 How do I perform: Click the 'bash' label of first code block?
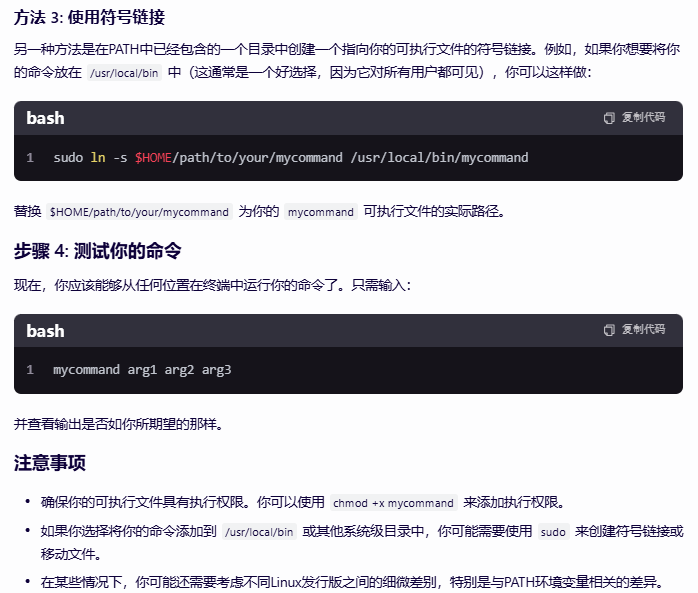tap(45, 118)
